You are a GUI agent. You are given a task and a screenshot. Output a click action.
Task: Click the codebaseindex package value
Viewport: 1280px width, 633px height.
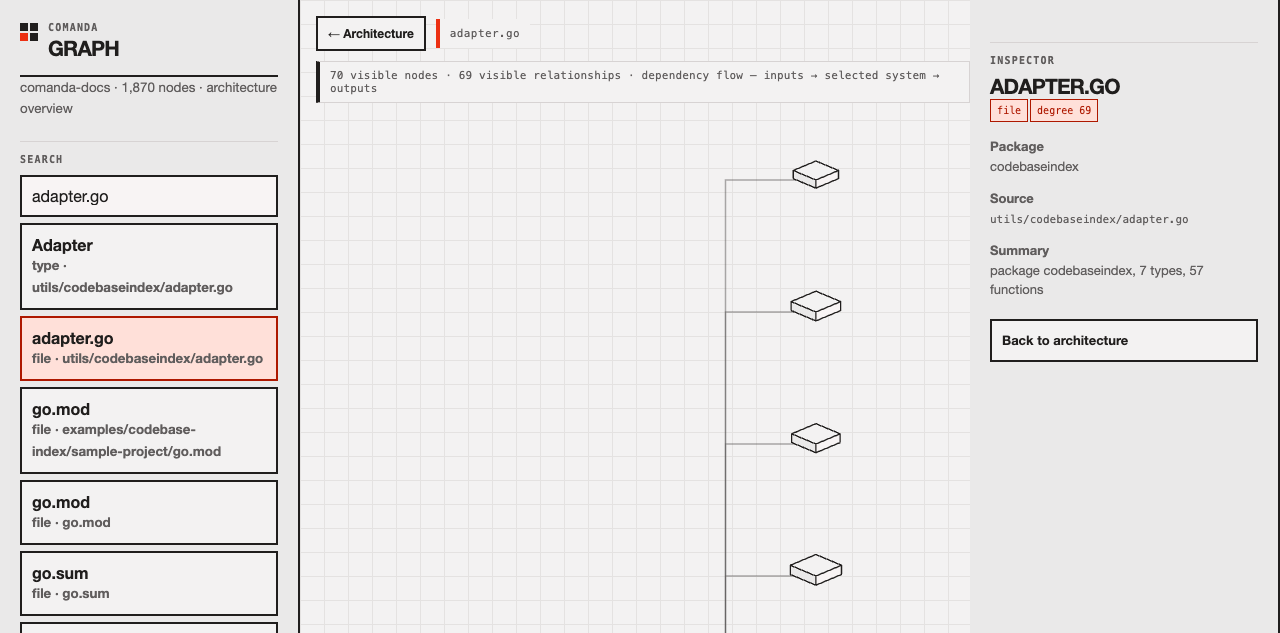1034,167
